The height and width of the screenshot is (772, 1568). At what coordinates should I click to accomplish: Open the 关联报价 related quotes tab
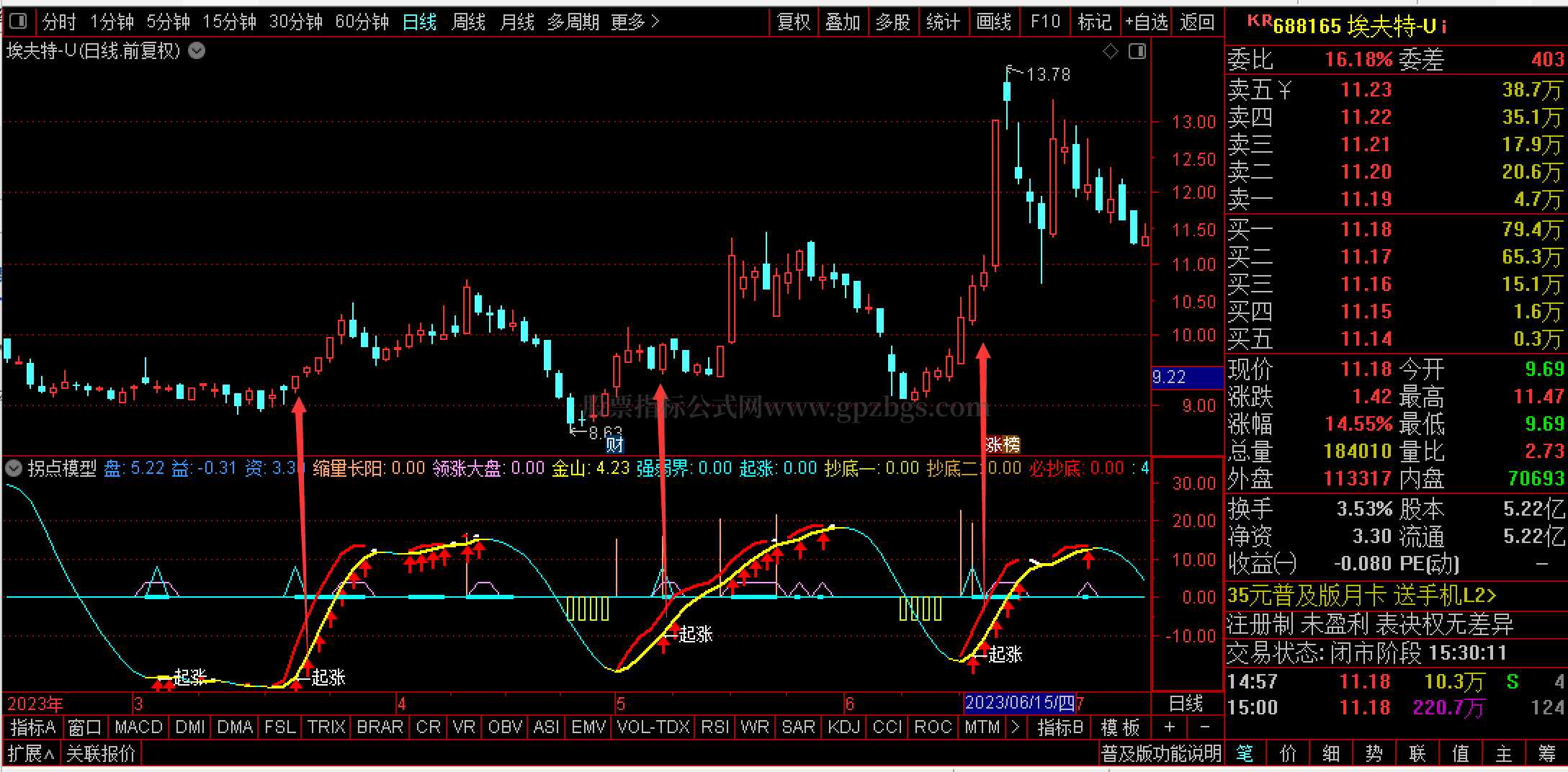click(x=101, y=754)
